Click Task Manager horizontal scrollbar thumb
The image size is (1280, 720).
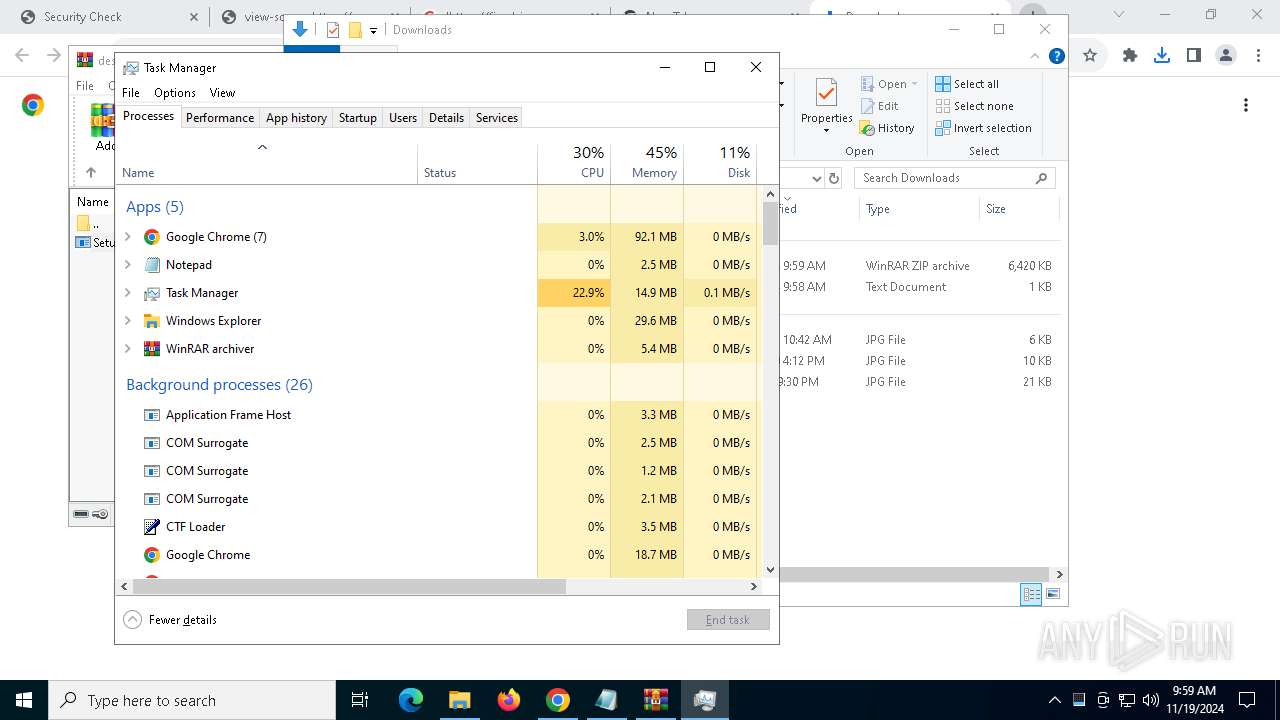pyautogui.click(x=349, y=587)
